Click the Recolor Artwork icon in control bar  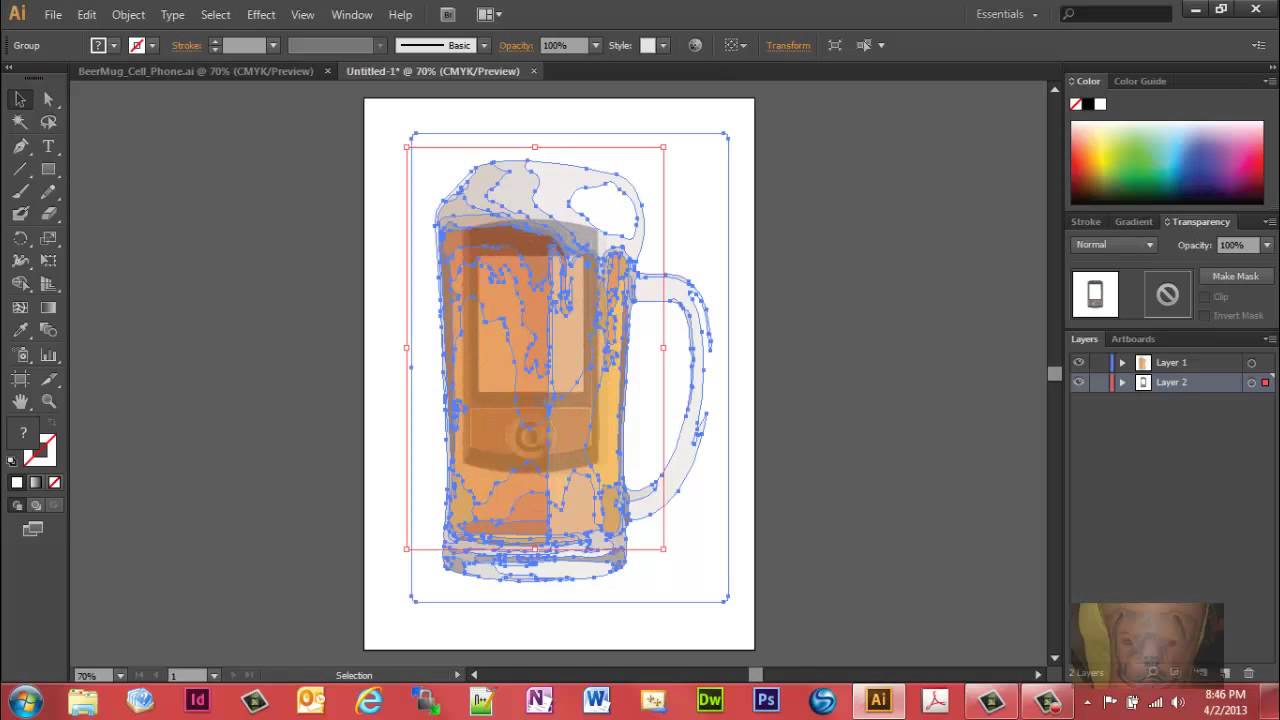(x=695, y=45)
